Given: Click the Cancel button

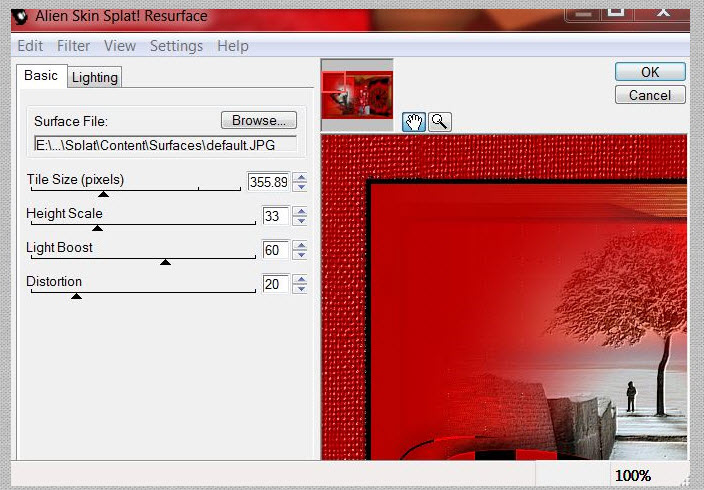Looking at the screenshot, I should [x=650, y=95].
